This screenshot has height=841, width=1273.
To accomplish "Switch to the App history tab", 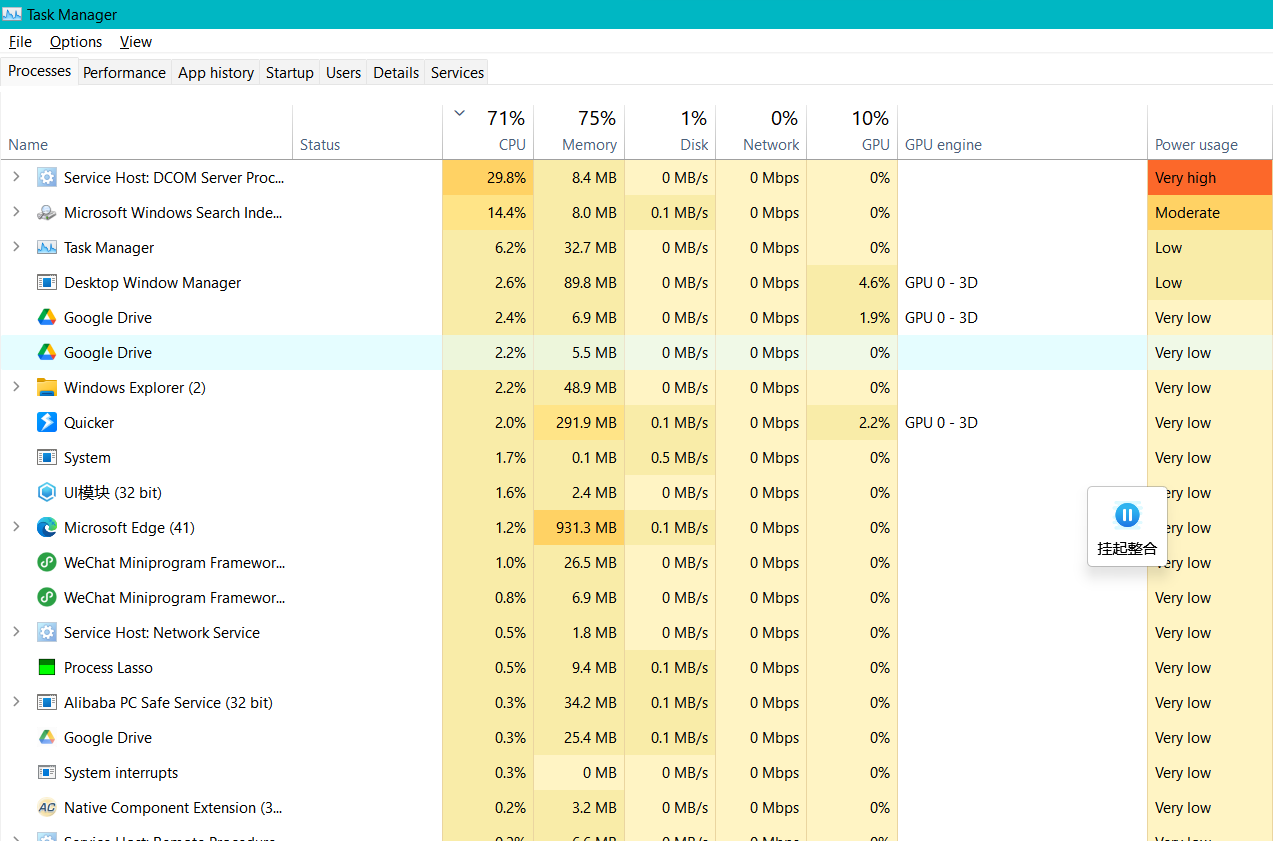I will (216, 73).
